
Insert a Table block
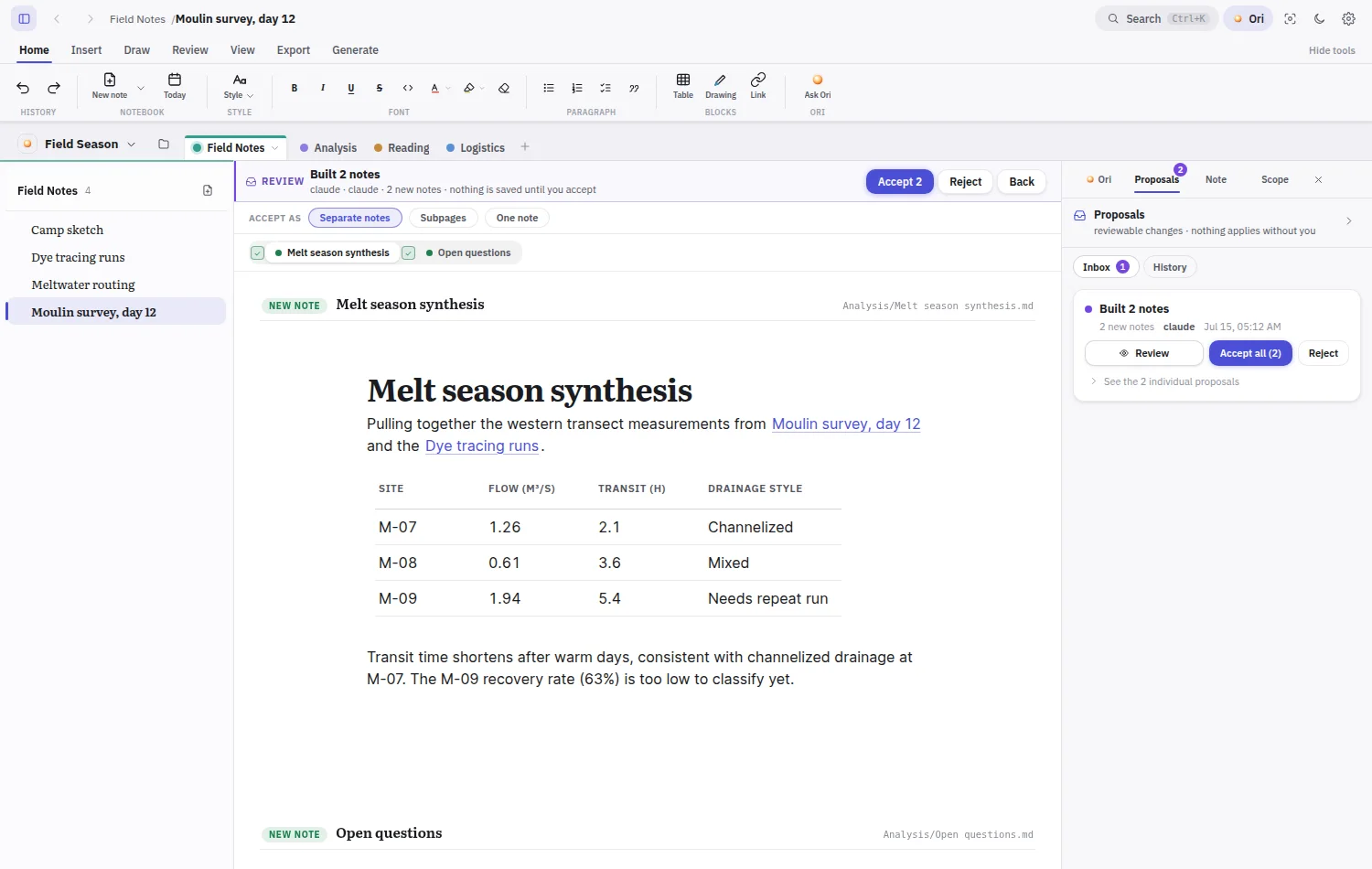tap(683, 86)
